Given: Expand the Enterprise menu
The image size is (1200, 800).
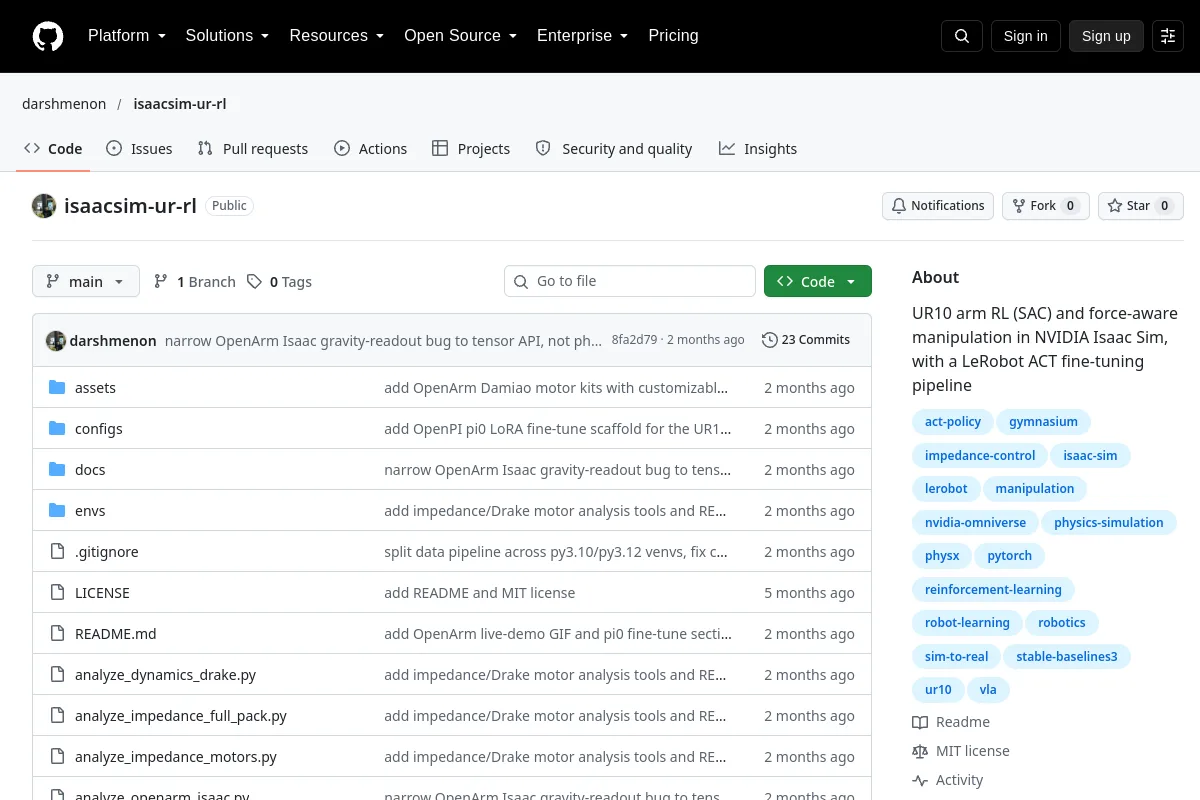Looking at the screenshot, I should 583,36.
